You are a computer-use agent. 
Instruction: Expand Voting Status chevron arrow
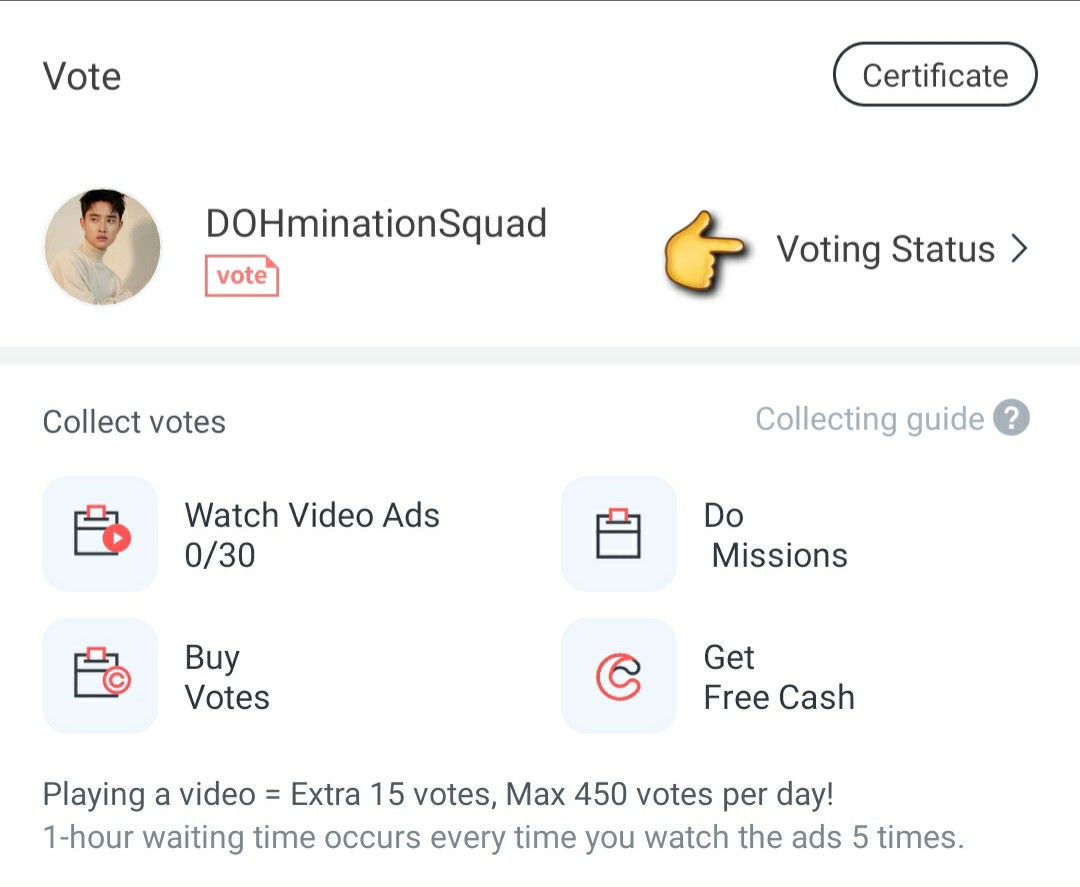click(1019, 249)
